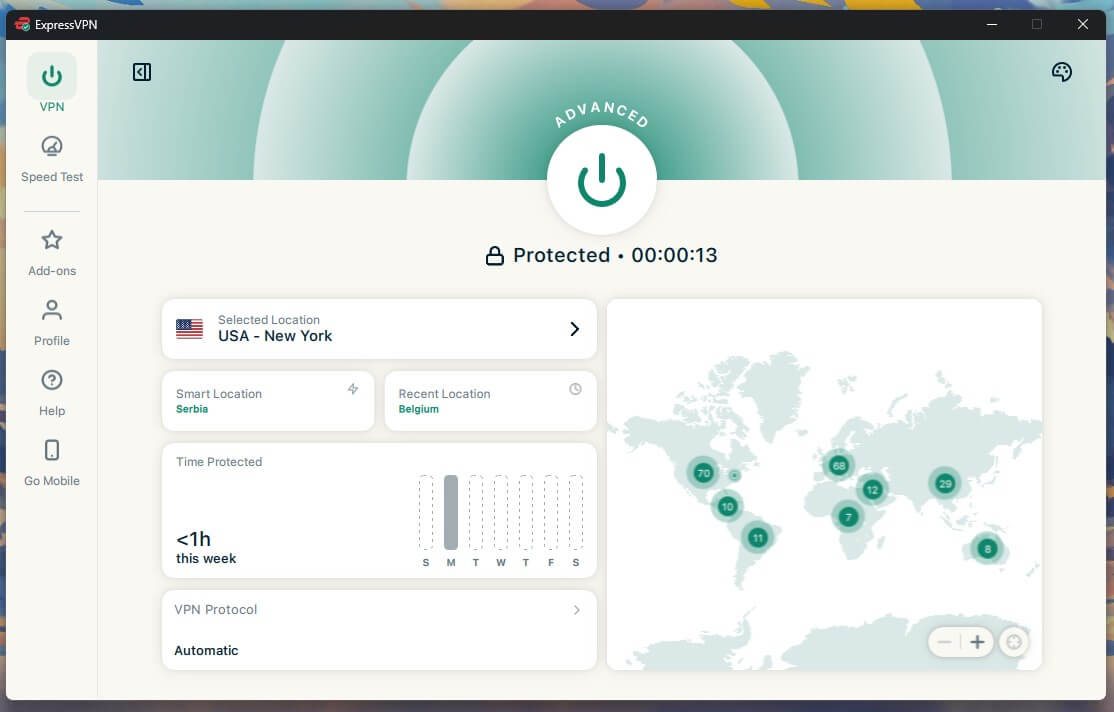Open the theme palette icon
This screenshot has height=712, width=1114.
pos(1061,72)
